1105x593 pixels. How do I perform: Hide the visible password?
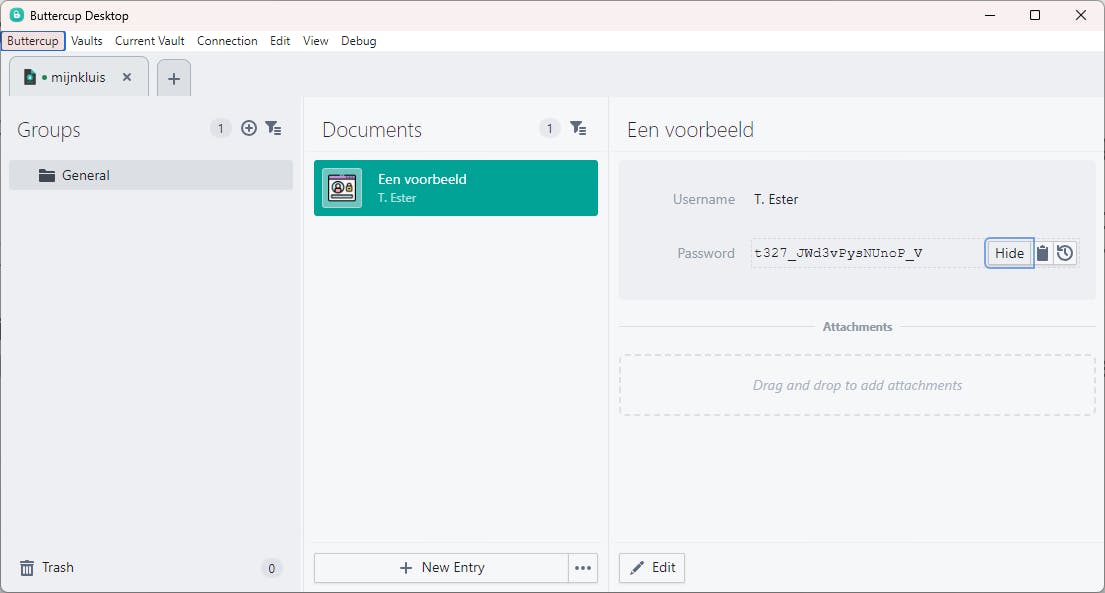(x=1009, y=253)
